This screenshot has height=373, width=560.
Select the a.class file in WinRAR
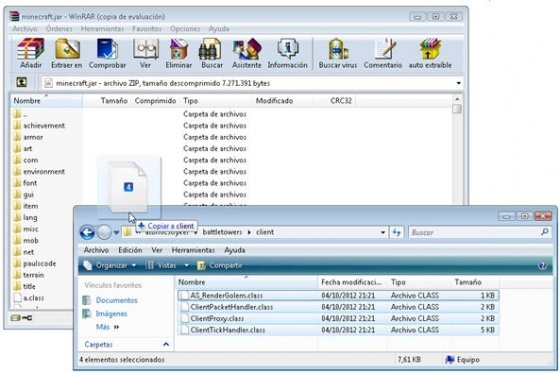point(29,298)
